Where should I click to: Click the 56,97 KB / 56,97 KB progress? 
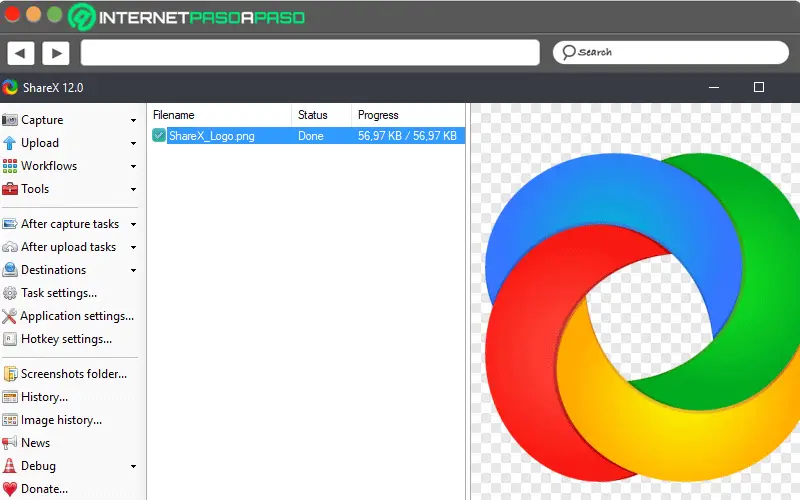pyautogui.click(x=407, y=136)
